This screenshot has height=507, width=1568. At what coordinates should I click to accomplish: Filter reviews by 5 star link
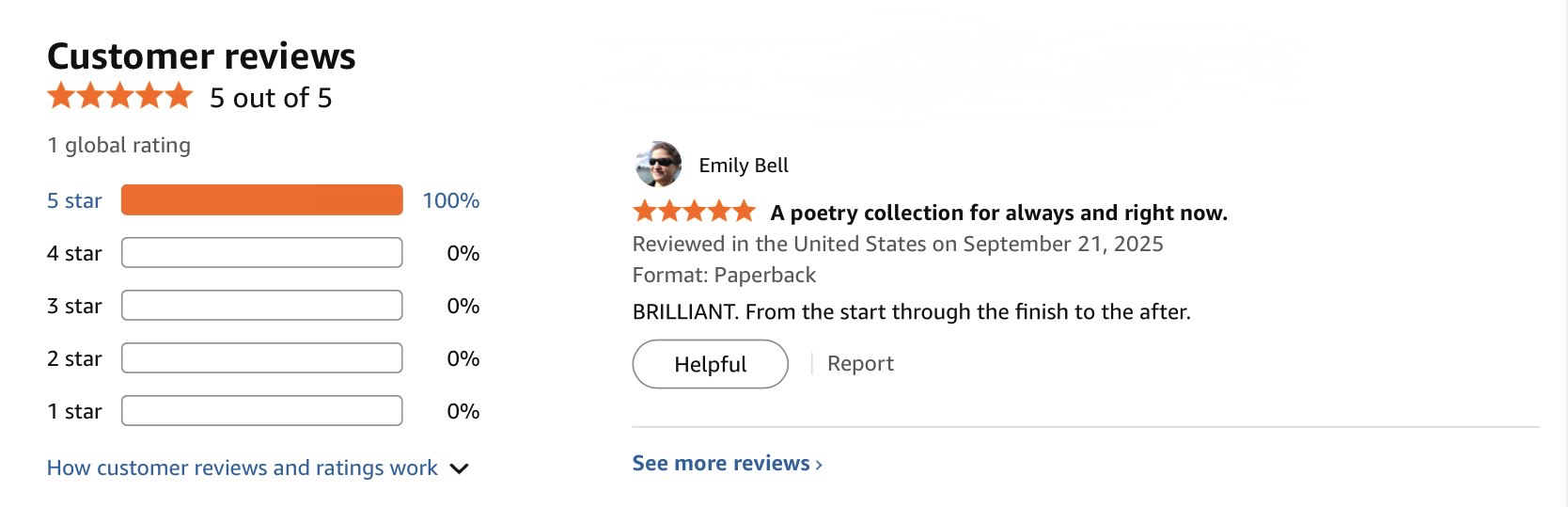74,200
